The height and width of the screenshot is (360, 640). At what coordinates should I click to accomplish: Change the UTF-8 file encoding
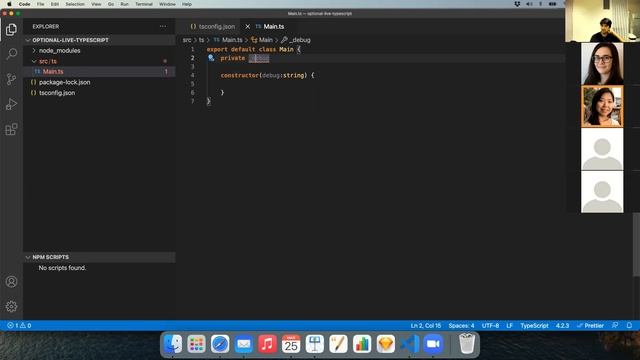point(490,326)
